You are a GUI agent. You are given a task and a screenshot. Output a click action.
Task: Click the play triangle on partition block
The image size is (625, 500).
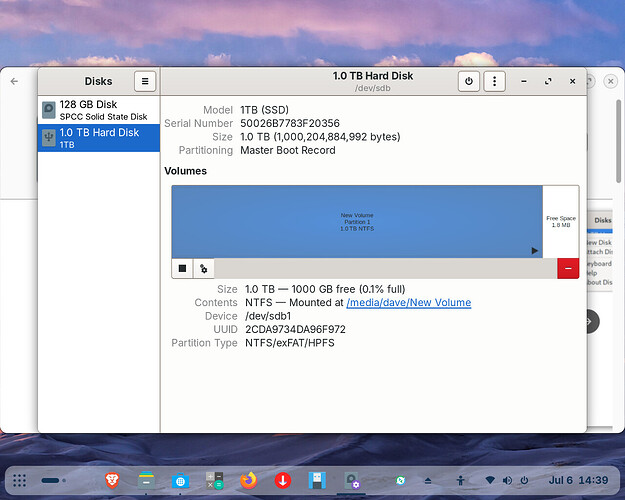tap(535, 250)
